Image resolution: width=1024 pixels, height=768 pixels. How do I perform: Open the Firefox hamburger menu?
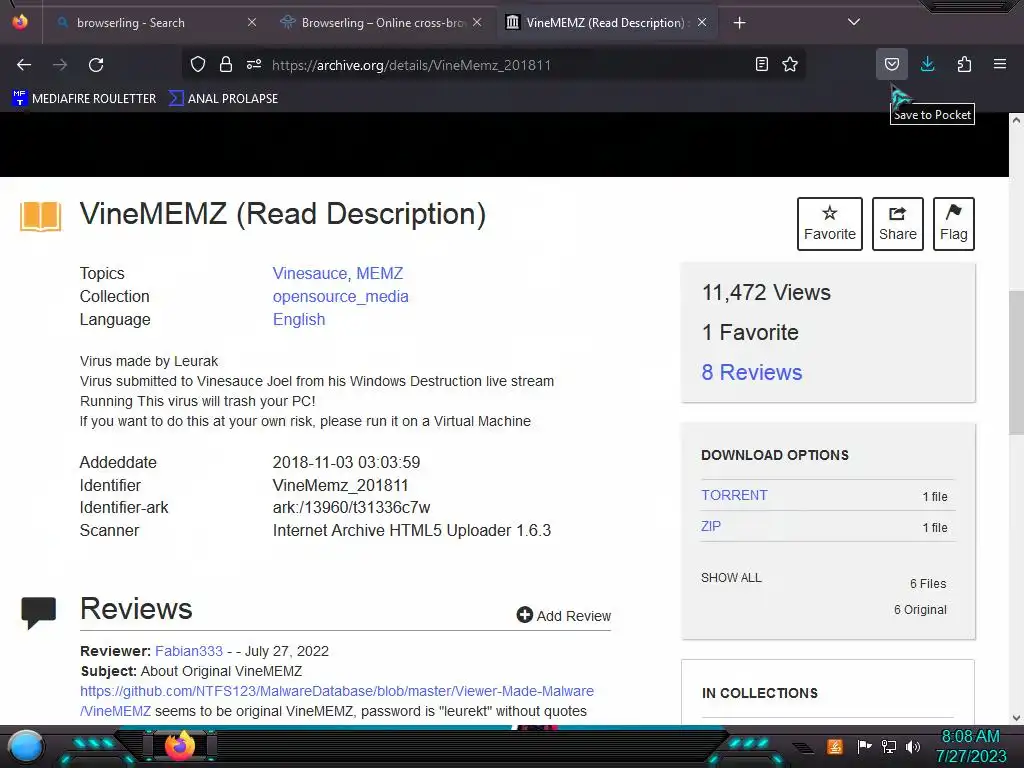1000,64
